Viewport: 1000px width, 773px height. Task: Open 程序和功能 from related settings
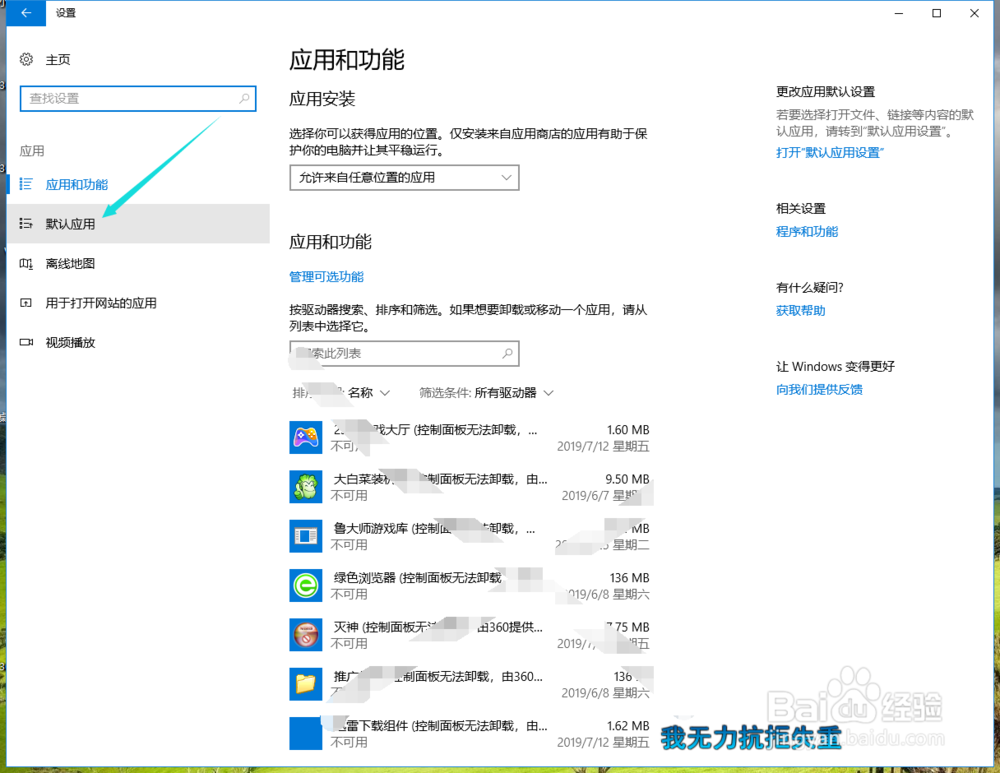pyautogui.click(x=807, y=231)
